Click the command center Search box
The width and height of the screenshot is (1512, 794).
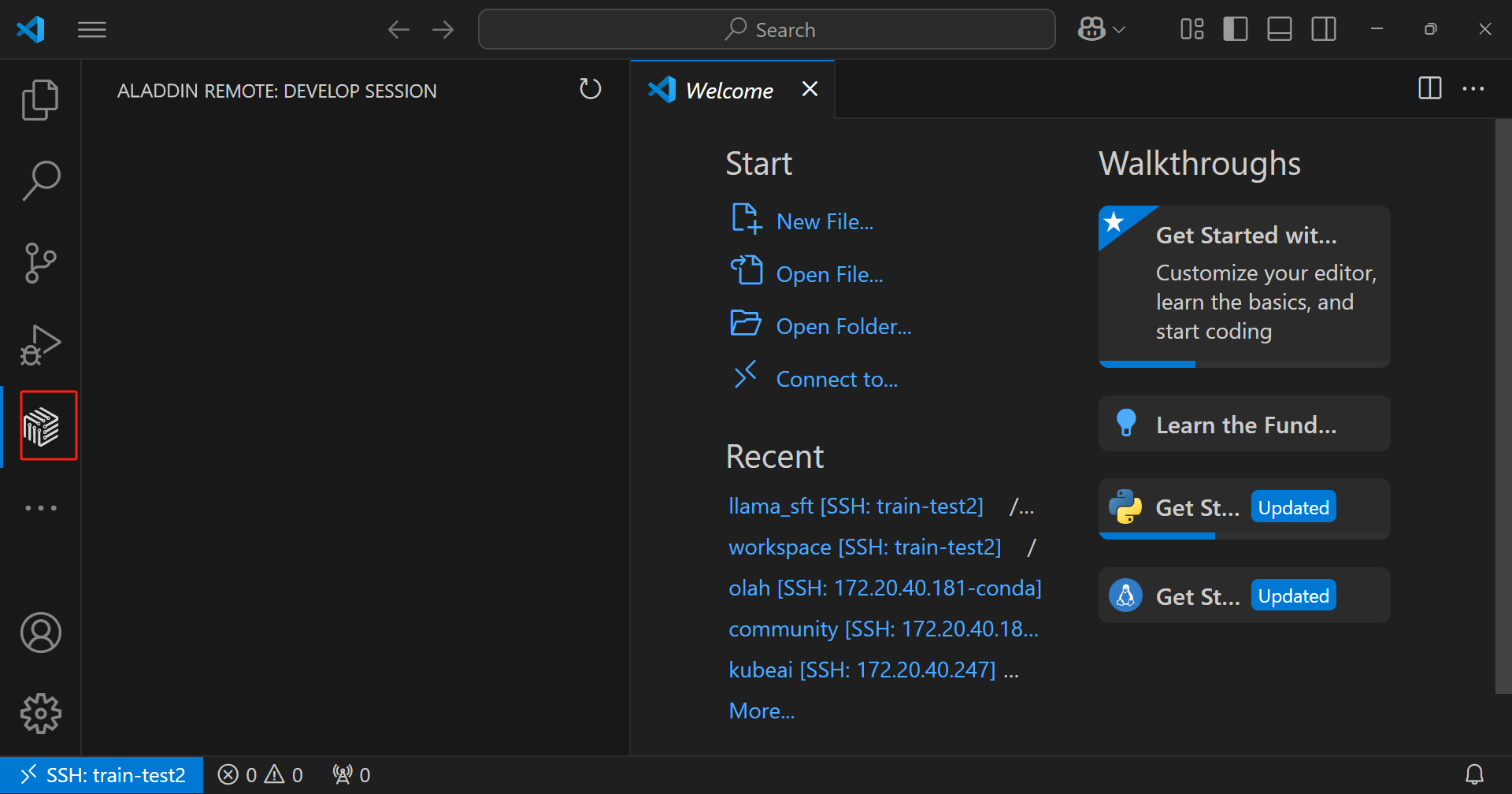pos(766,30)
